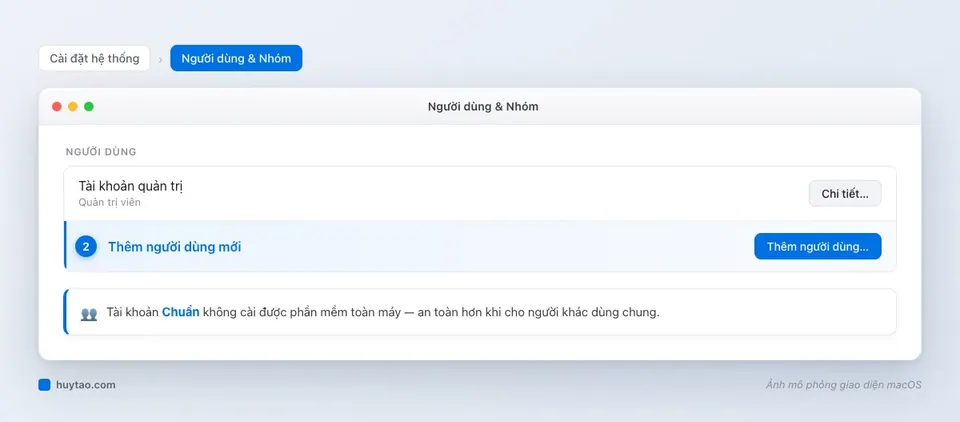Click the Quản trị viên subtitle

[110, 202]
